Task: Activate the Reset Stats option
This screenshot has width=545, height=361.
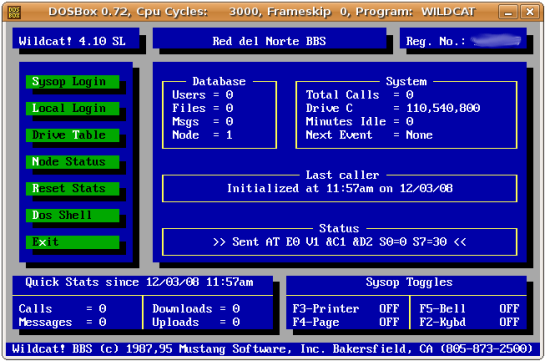Action: pyautogui.click(x=73, y=189)
